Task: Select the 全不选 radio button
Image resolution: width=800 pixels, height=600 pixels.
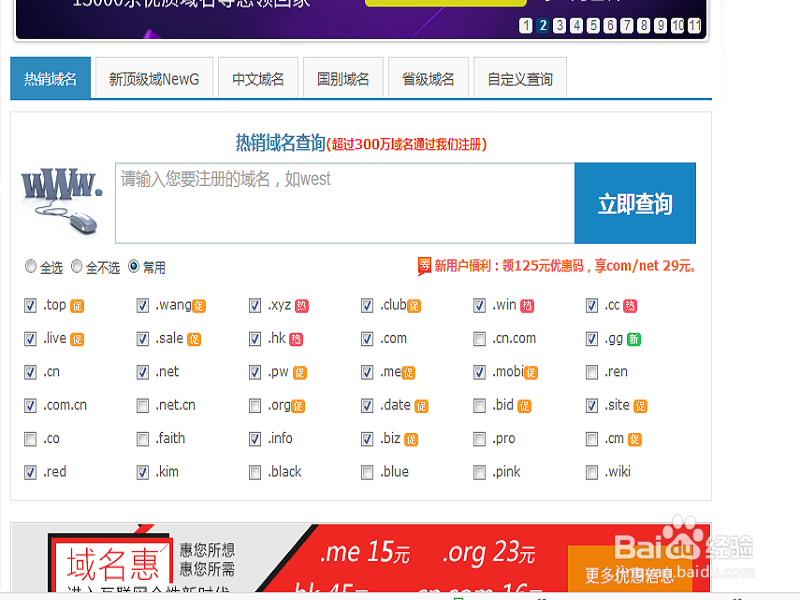Action: tap(78, 266)
